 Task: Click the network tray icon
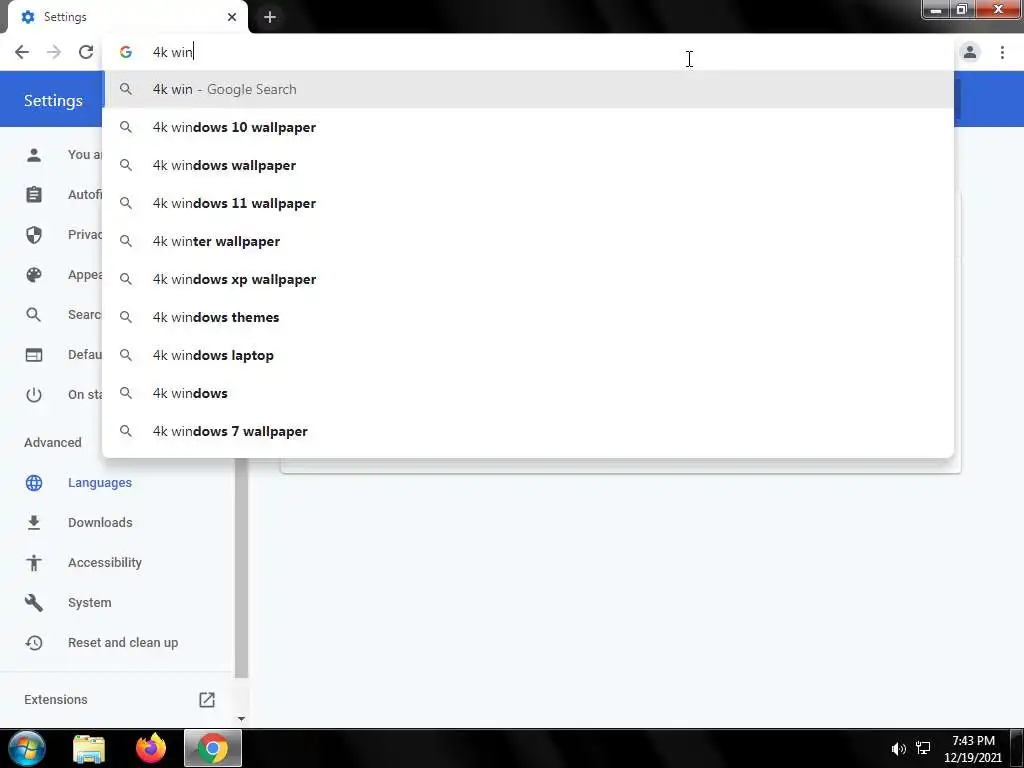coord(923,748)
